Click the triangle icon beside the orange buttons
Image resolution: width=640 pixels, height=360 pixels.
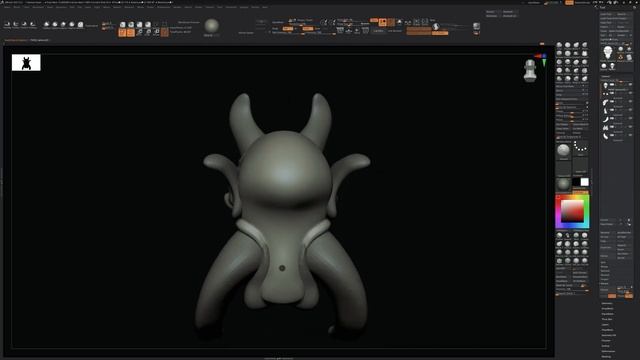coord(400,22)
